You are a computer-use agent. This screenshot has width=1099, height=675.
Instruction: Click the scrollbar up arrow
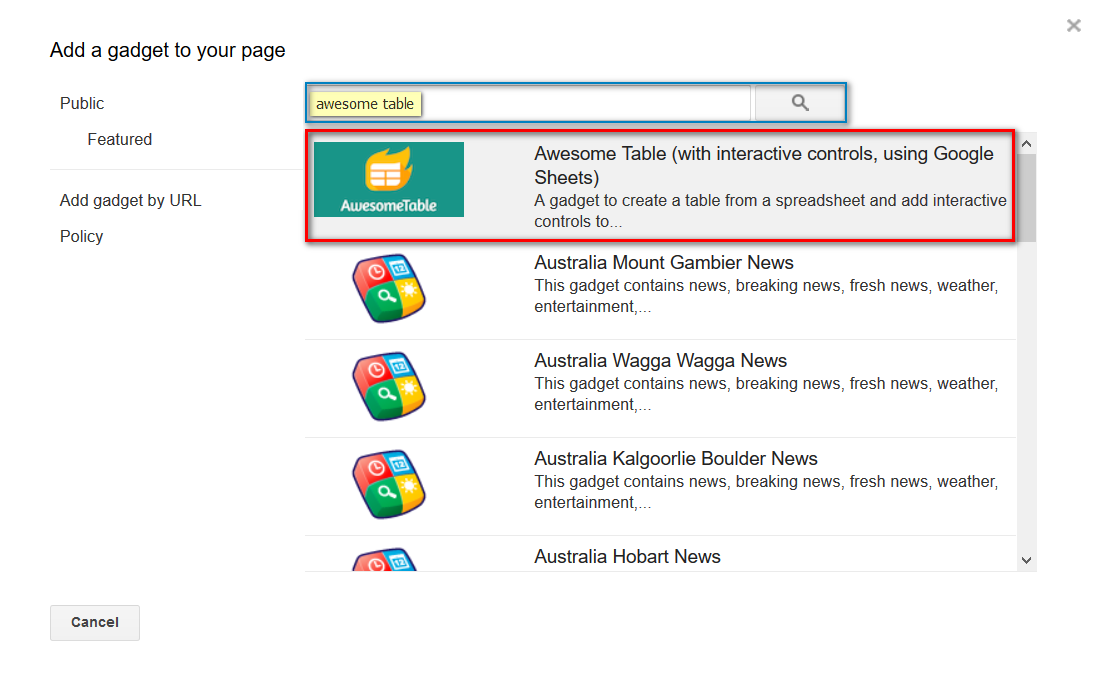(1027, 144)
